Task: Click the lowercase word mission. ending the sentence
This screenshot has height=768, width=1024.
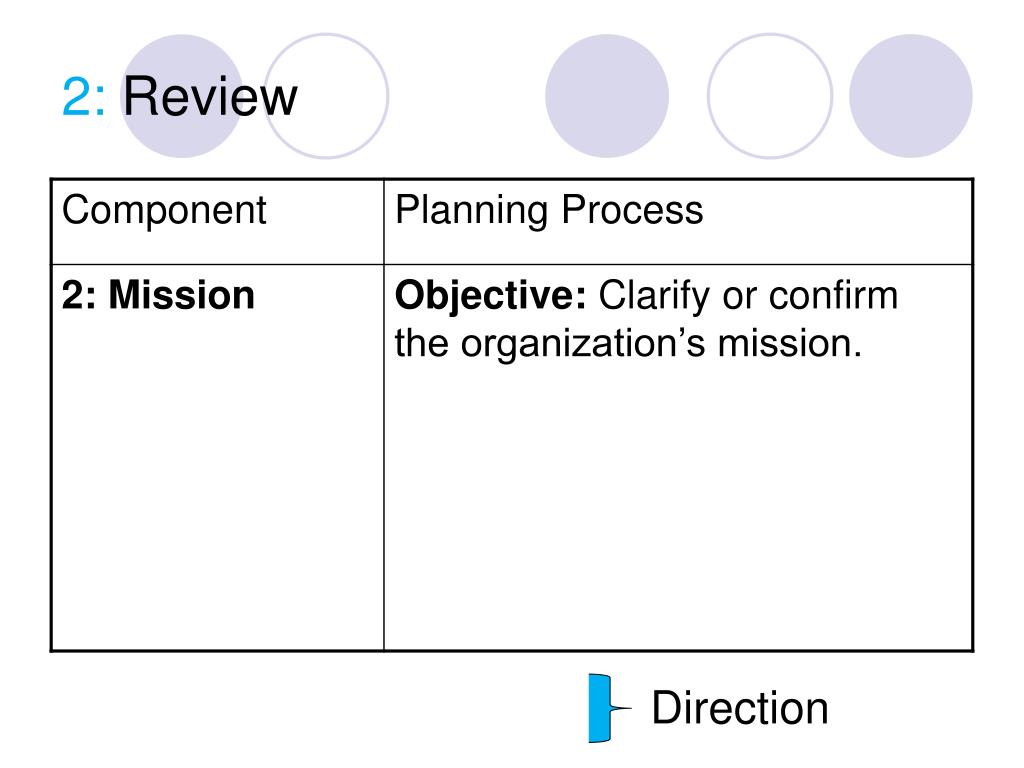Action: pos(790,344)
